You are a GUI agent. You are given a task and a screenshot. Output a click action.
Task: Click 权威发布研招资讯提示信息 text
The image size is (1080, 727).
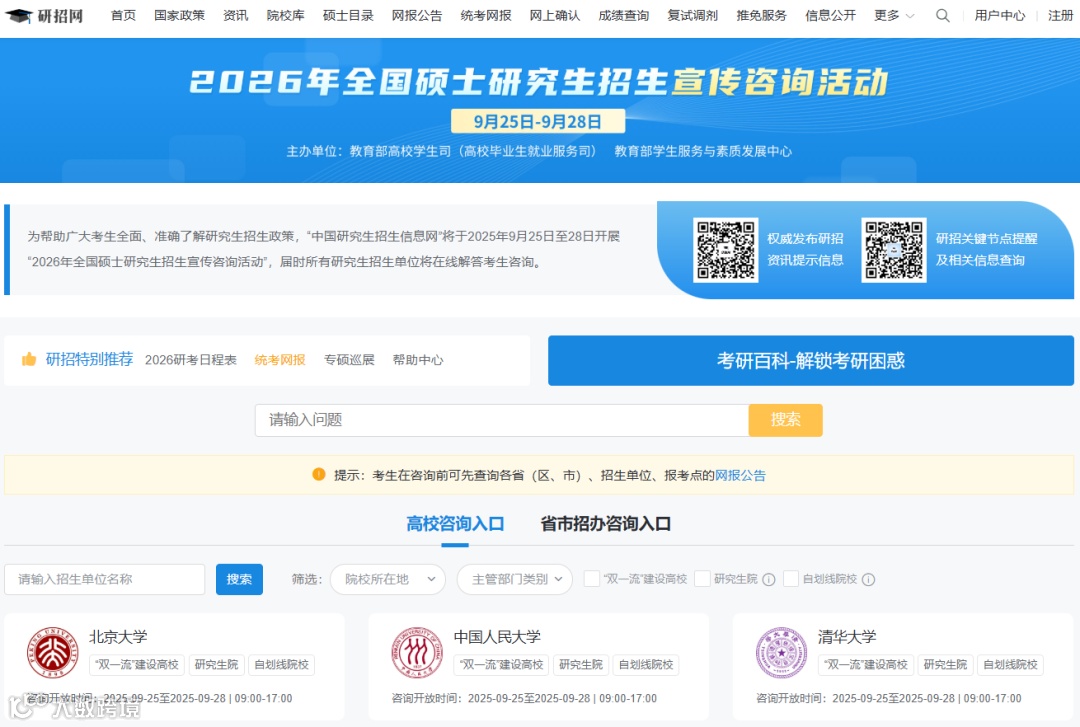click(805, 249)
